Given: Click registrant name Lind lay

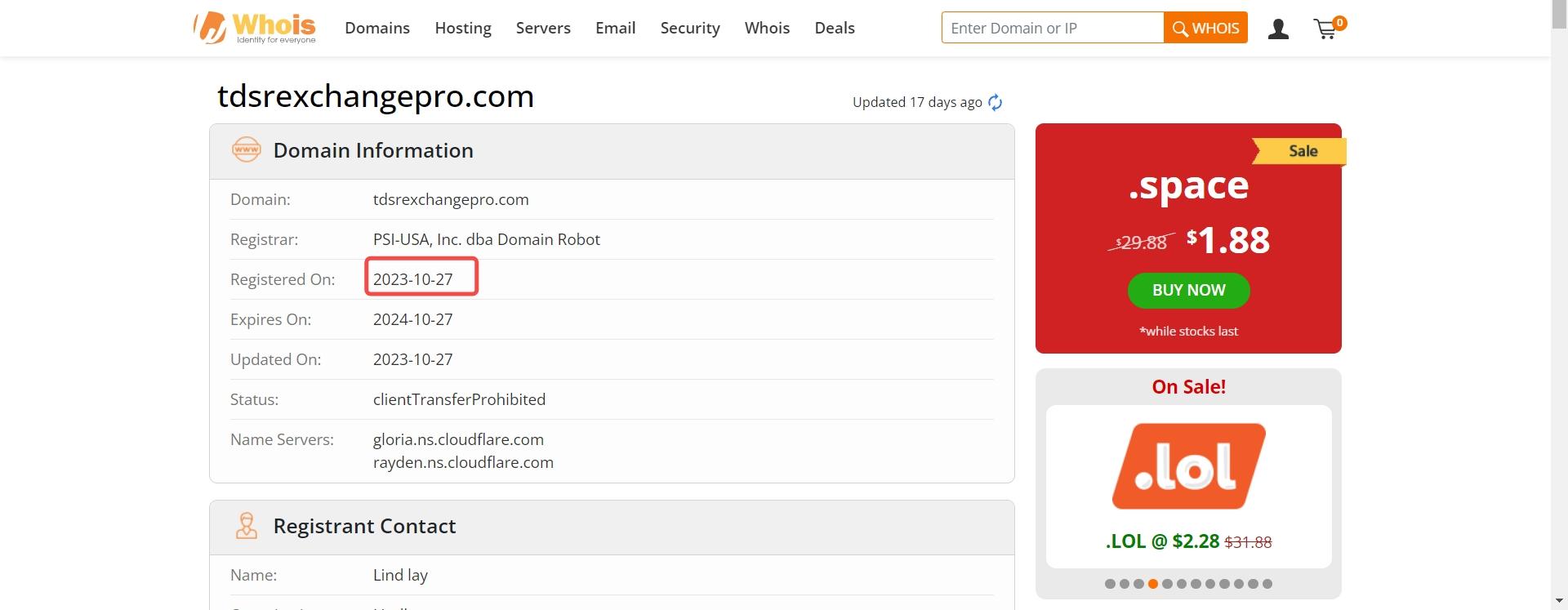Looking at the screenshot, I should pos(400,575).
